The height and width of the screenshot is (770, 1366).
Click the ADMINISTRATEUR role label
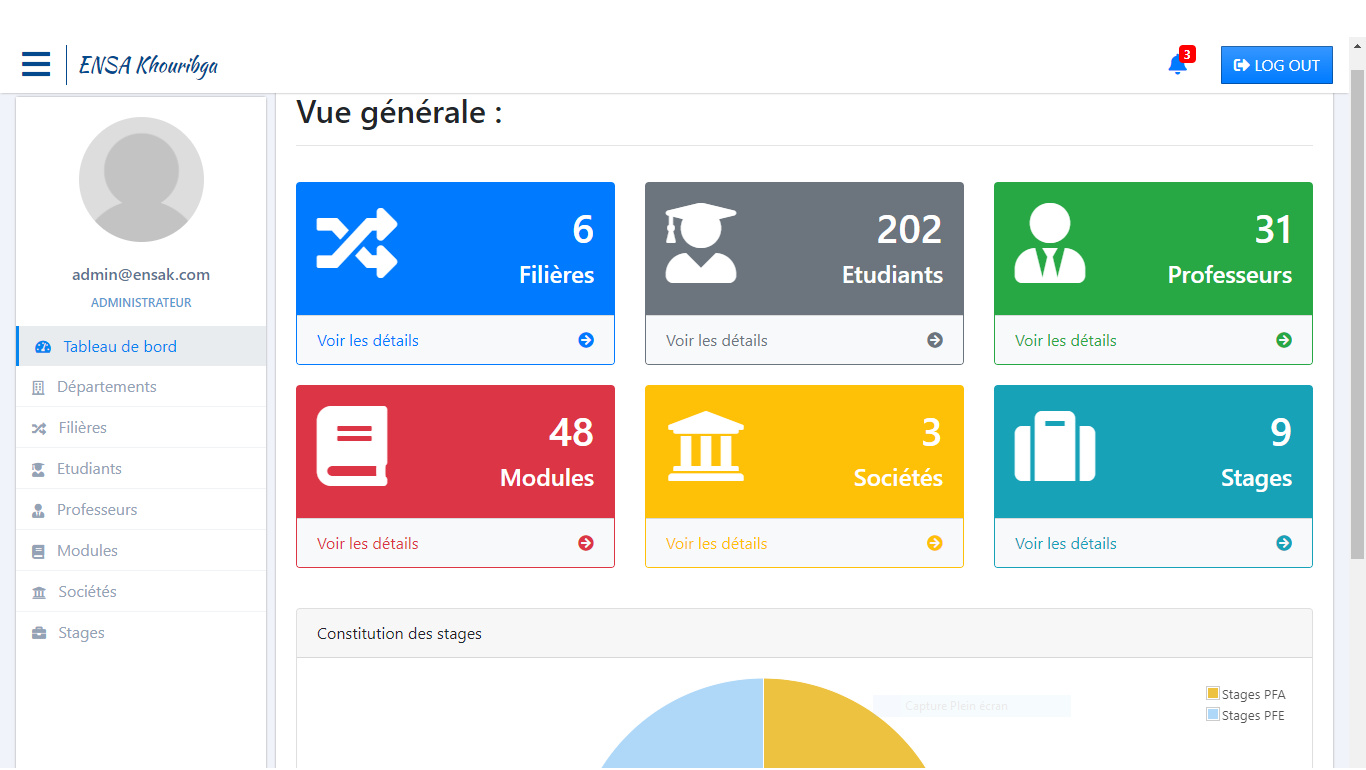tap(141, 303)
